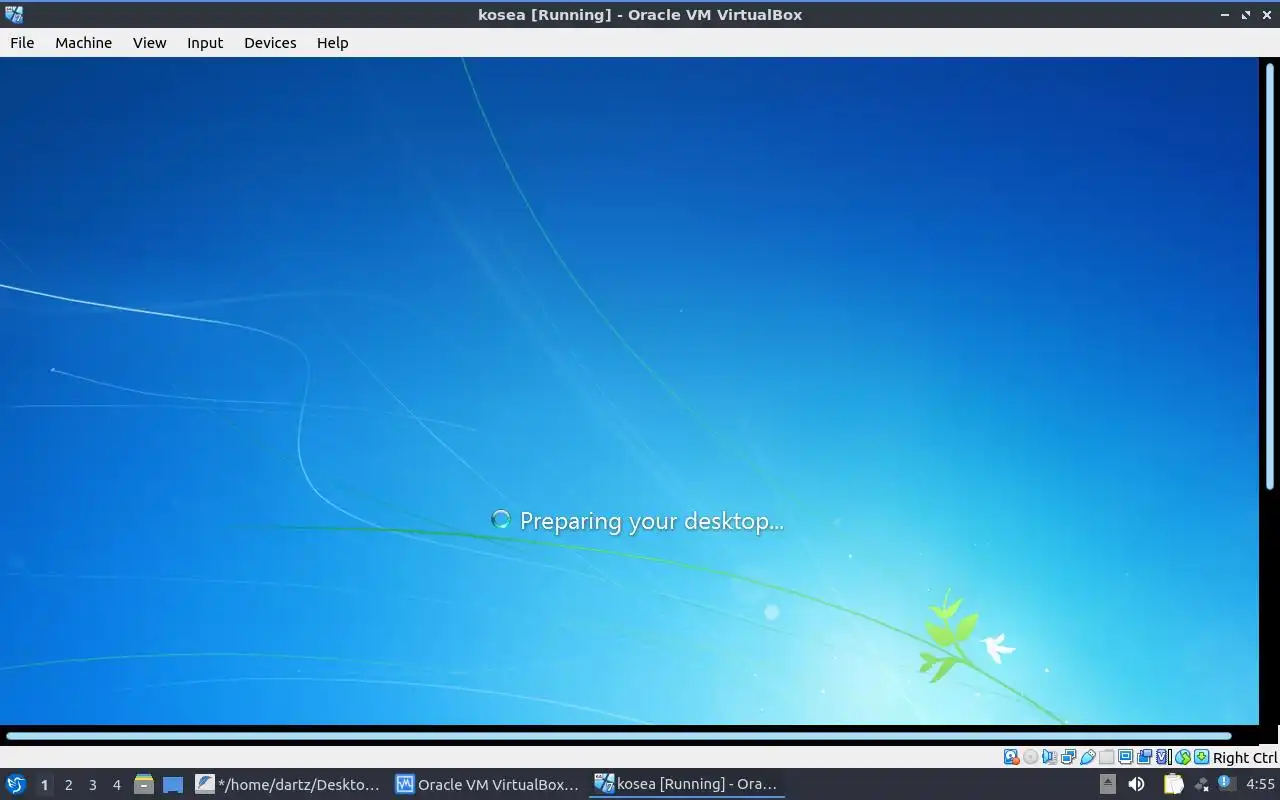Click the show desktop taskbar icon
The height and width of the screenshot is (800, 1280).
[173, 784]
